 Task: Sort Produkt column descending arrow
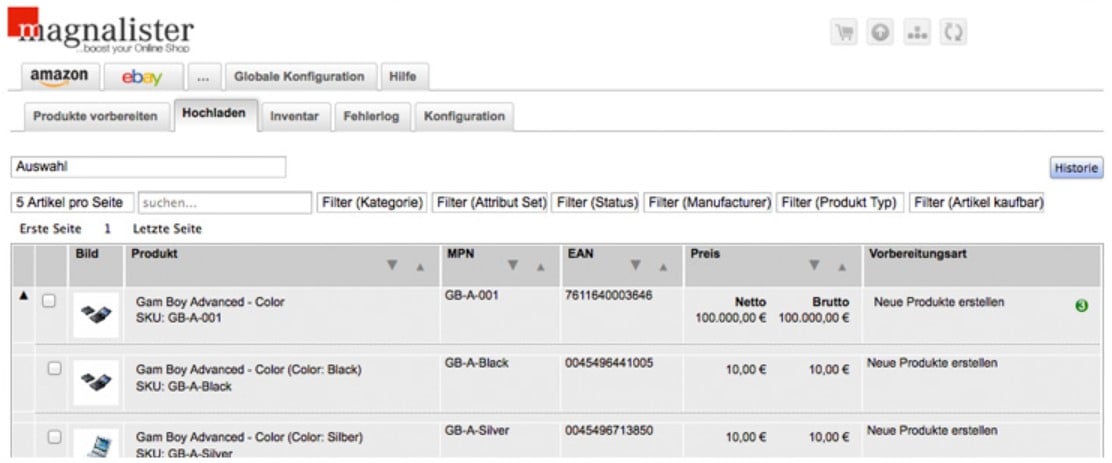click(x=391, y=265)
